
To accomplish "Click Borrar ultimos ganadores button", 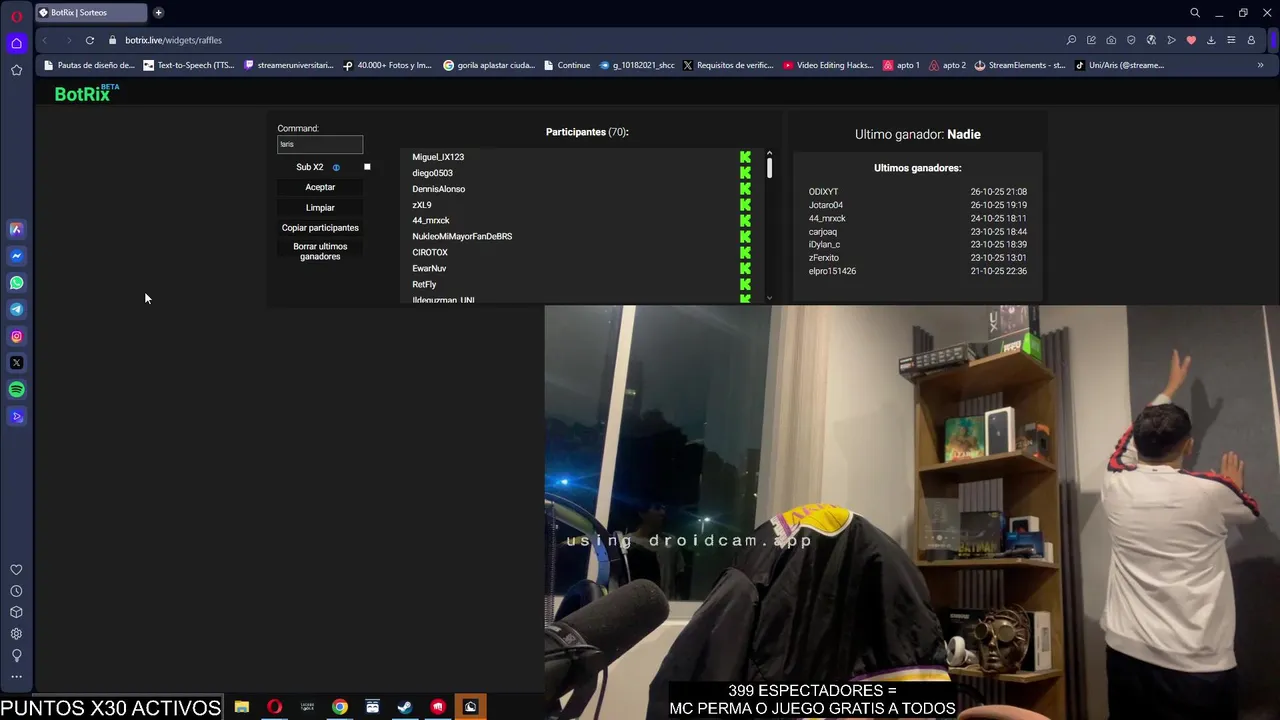I will tap(320, 252).
